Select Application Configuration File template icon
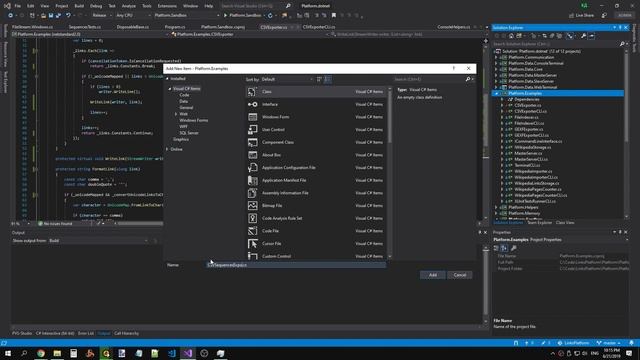 pos(253,168)
